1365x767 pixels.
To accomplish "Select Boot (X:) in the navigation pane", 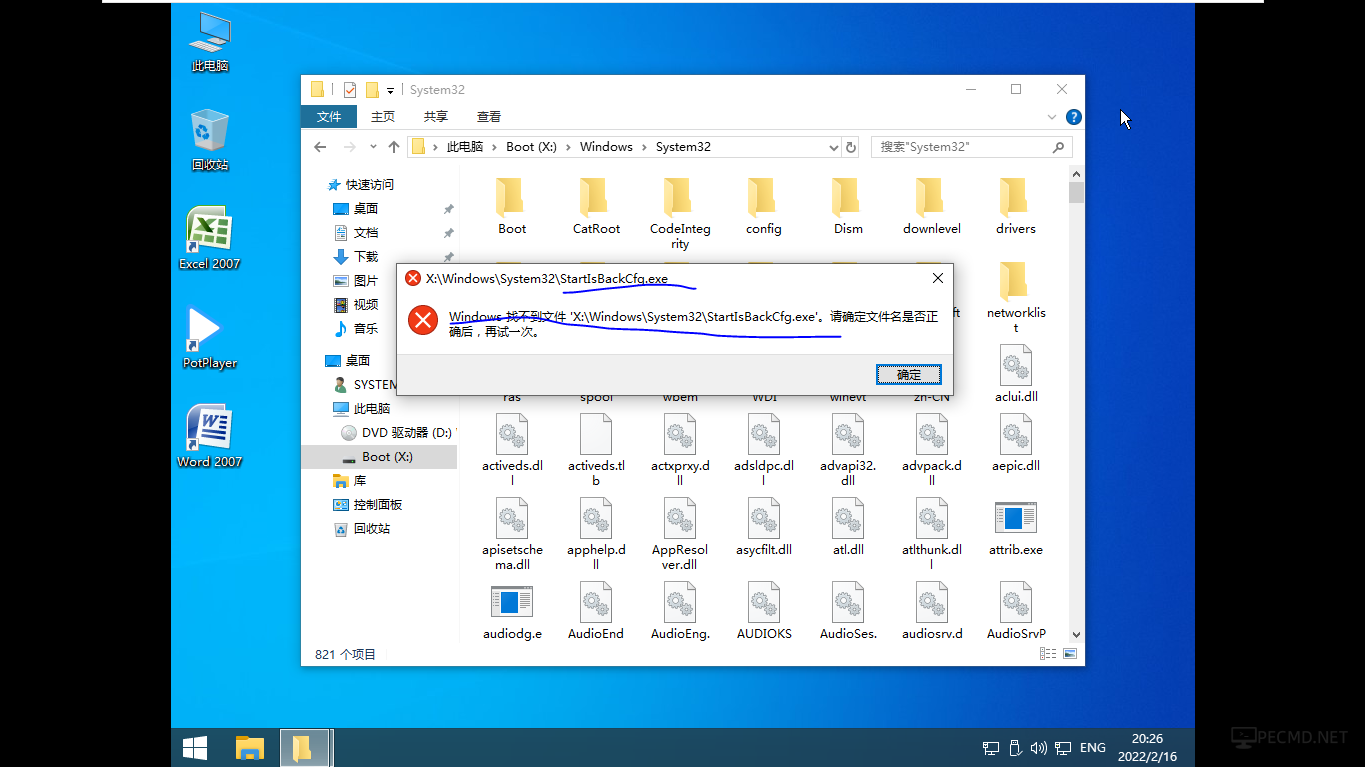I will (x=380, y=457).
